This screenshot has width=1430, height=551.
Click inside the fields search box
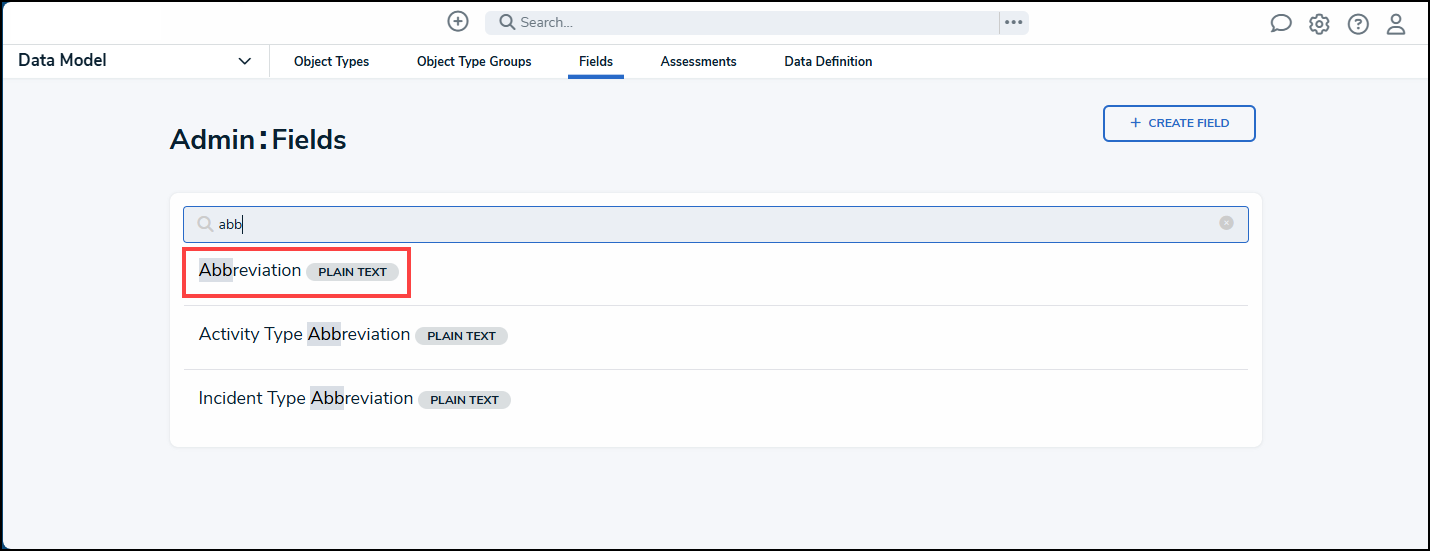tap(700, 224)
